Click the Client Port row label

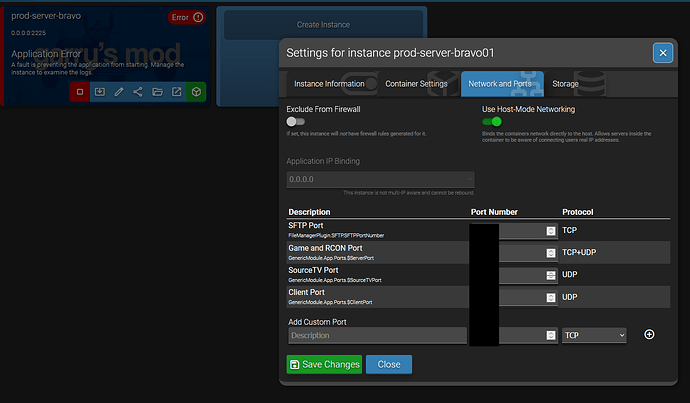pos(306,292)
